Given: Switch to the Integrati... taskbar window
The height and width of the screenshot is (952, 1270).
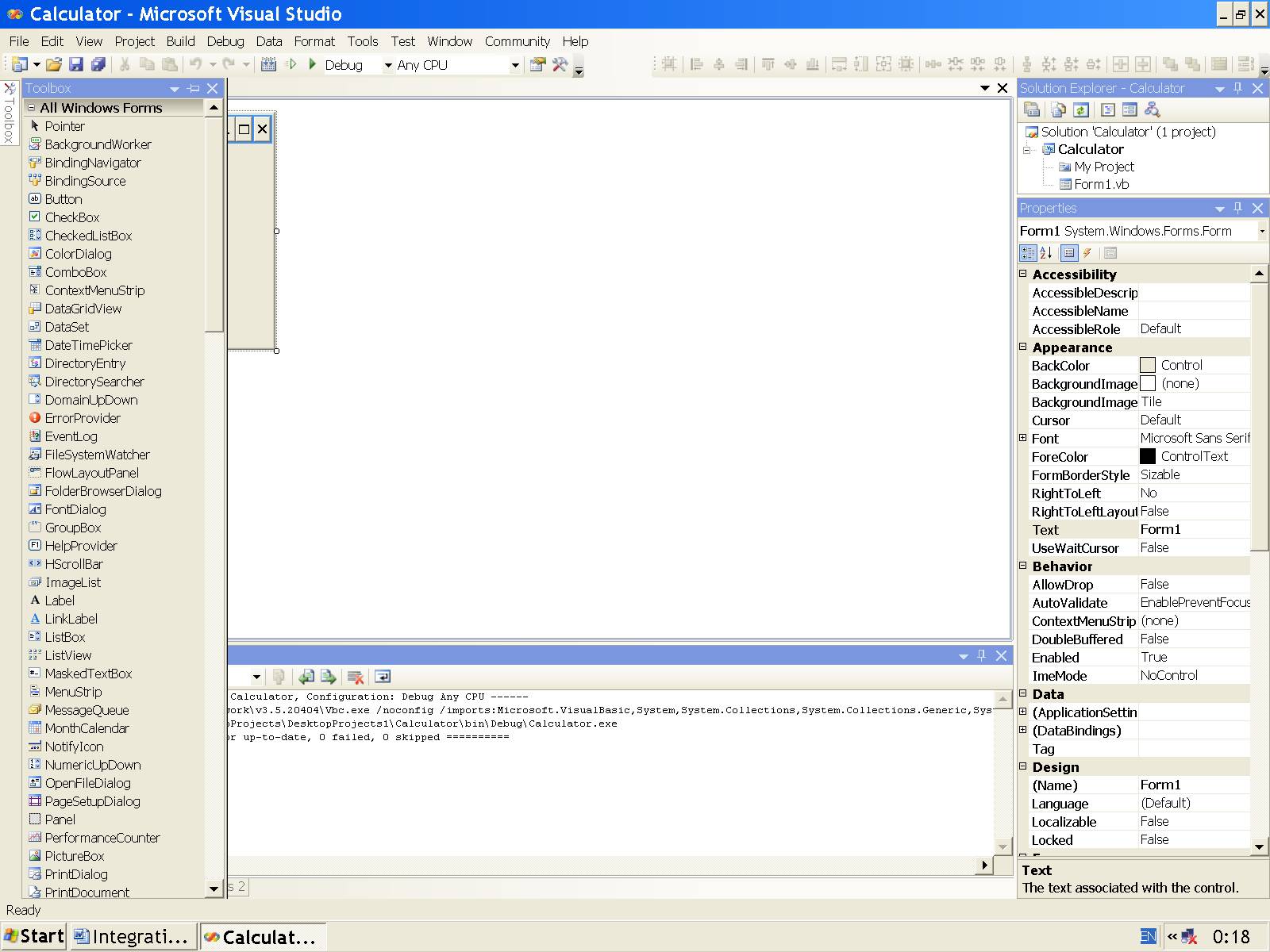Looking at the screenshot, I should click(x=133, y=937).
